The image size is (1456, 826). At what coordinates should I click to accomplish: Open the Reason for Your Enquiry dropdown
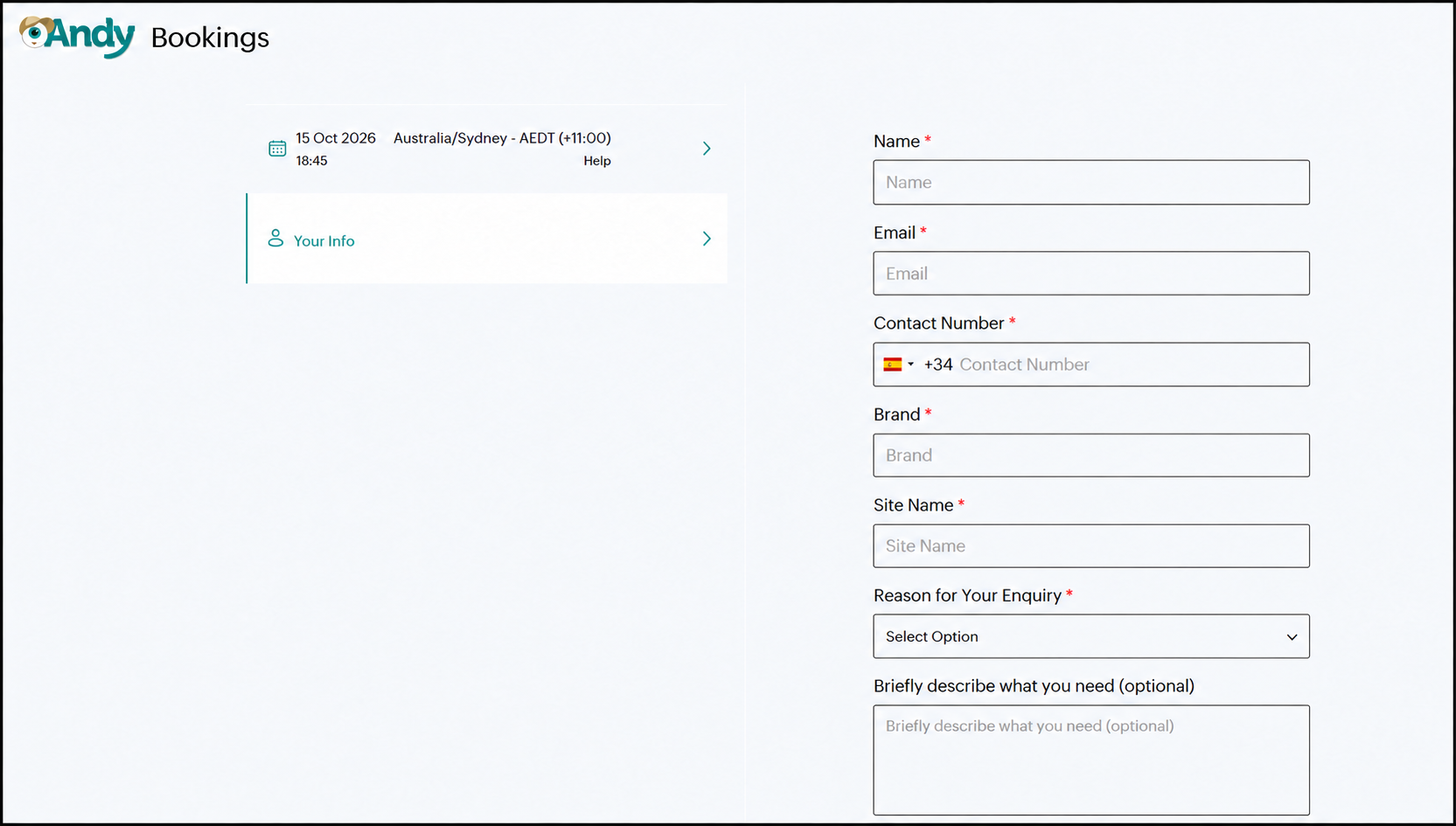[x=1091, y=636]
